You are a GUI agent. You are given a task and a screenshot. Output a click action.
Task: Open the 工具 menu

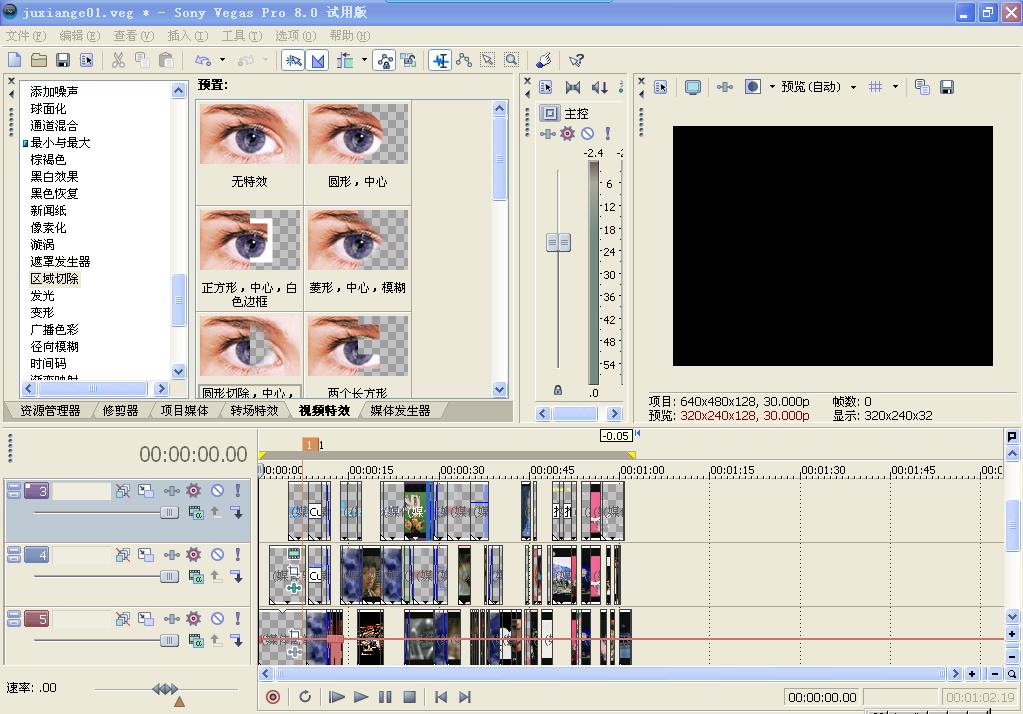pos(239,36)
